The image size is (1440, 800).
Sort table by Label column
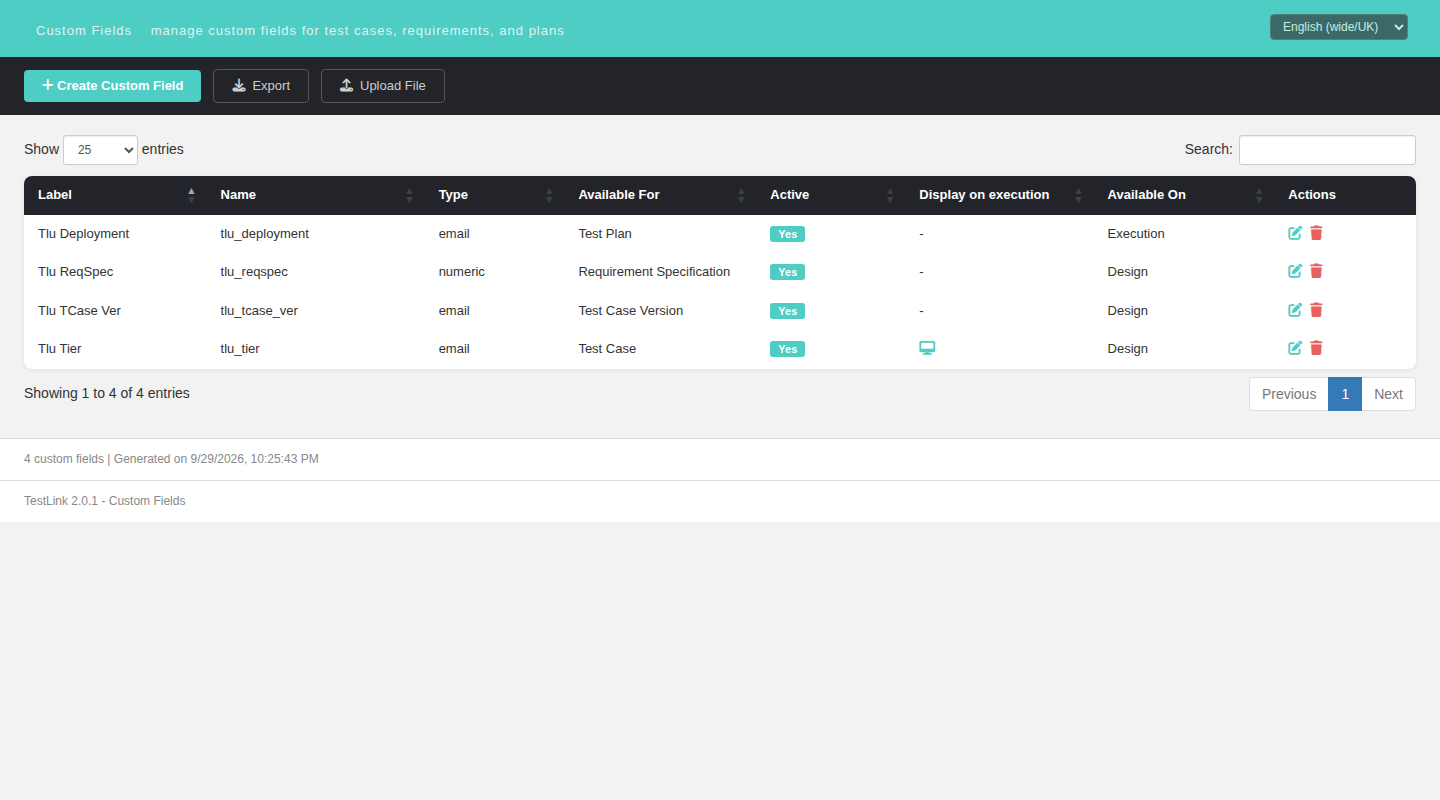pos(115,195)
